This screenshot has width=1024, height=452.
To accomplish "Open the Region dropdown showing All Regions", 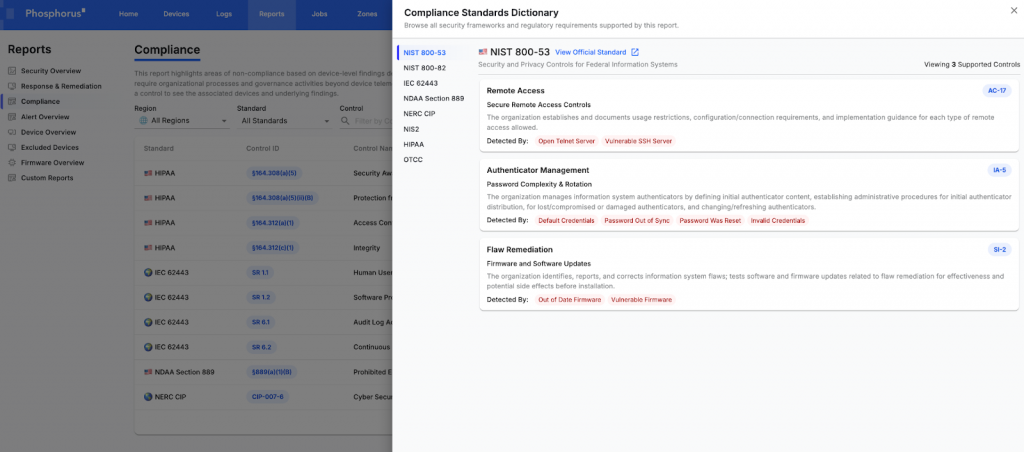I will [181, 121].
